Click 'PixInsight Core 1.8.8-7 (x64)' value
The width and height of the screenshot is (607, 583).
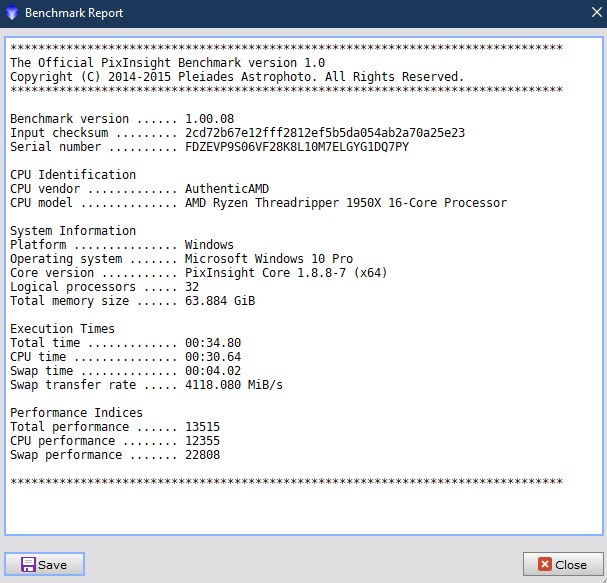[x=286, y=273]
